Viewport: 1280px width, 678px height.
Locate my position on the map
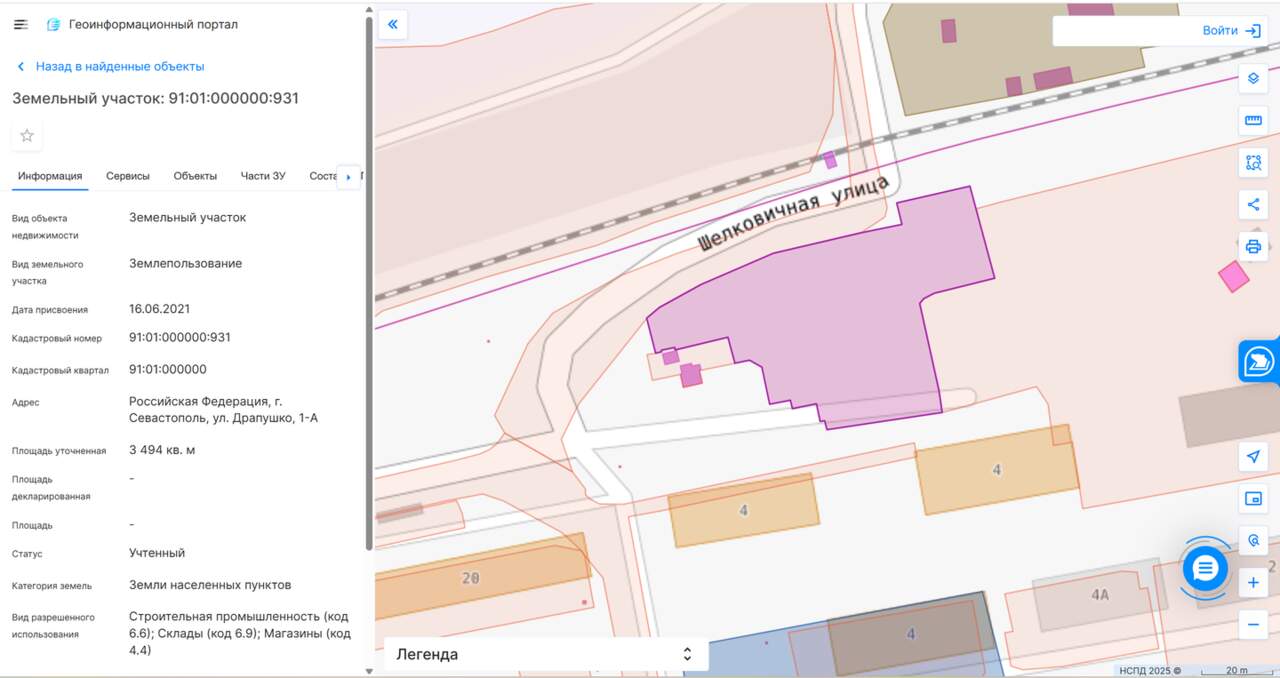pyautogui.click(x=1253, y=457)
